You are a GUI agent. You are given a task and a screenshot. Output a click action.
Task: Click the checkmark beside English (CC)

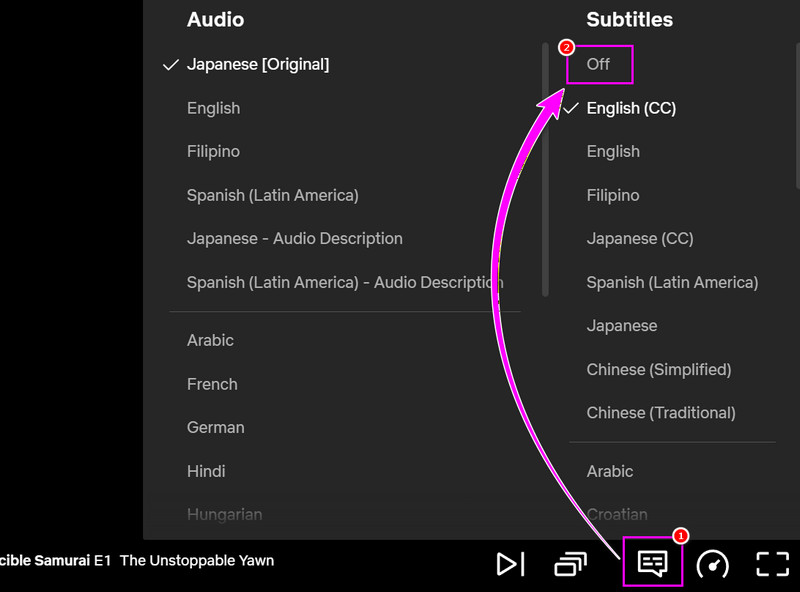[570, 108]
